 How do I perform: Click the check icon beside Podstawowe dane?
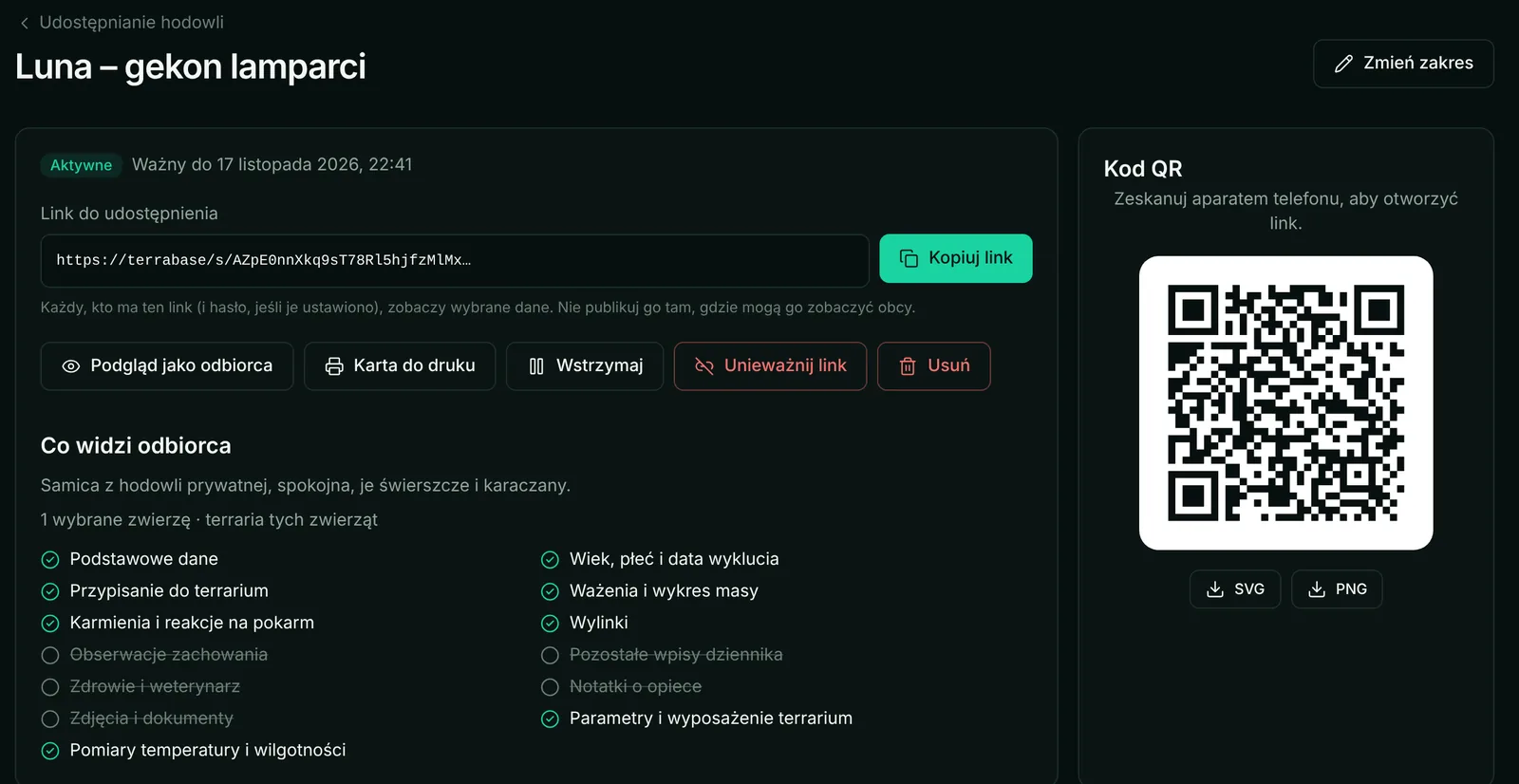[50, 560]
